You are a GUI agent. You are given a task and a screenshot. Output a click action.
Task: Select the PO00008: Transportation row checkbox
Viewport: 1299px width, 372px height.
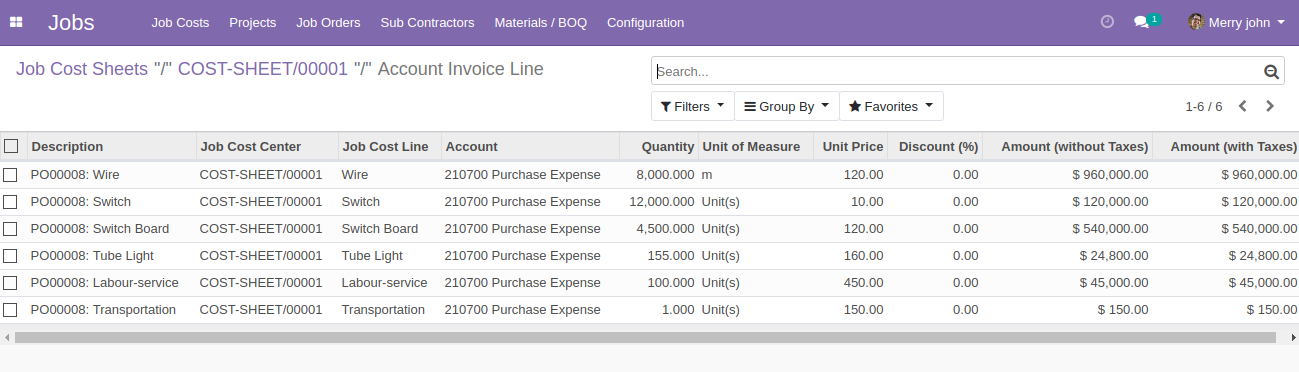coord(10,310)
